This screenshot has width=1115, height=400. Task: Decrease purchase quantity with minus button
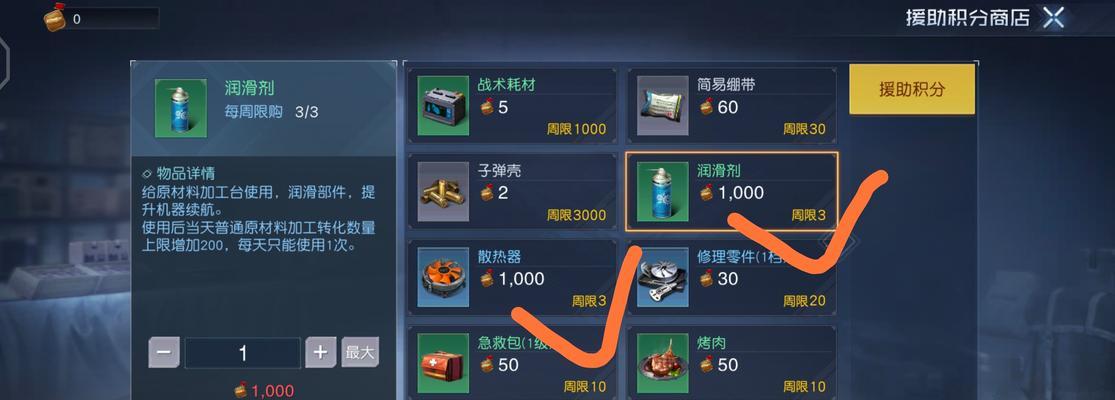[x=164, y=352]
